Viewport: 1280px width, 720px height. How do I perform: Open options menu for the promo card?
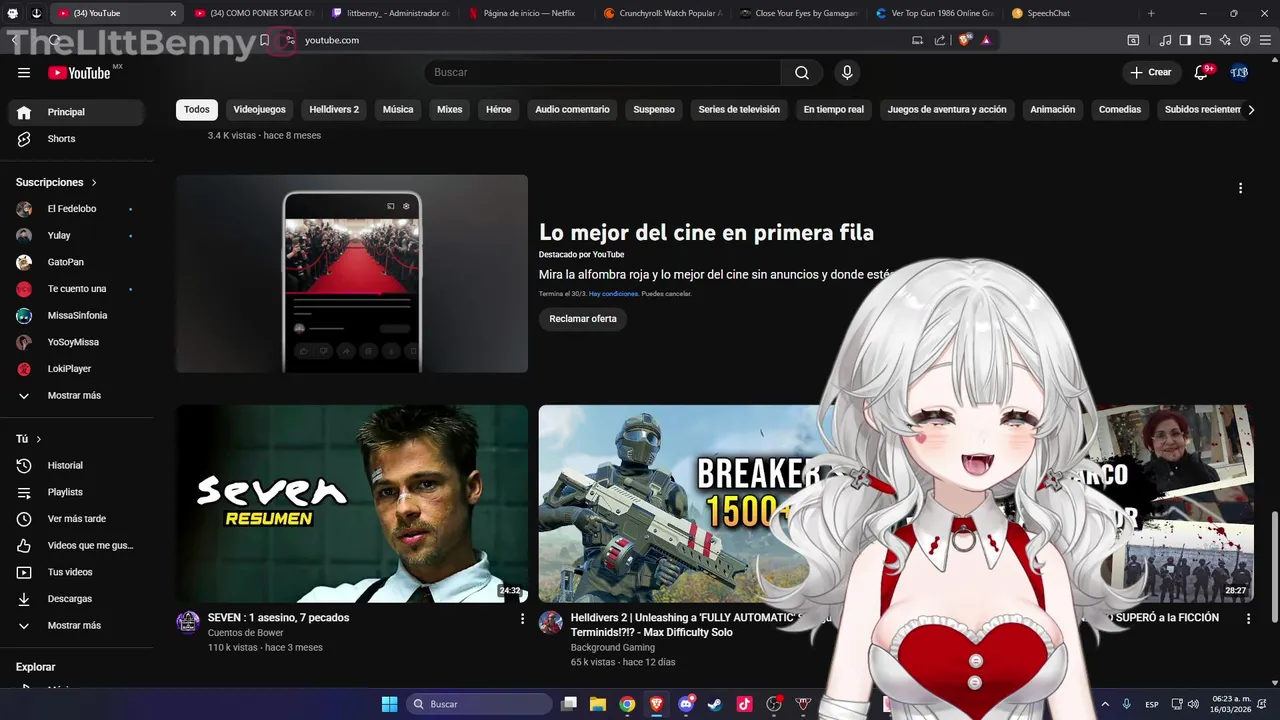pyautogui.click(x=1240, y=188)
